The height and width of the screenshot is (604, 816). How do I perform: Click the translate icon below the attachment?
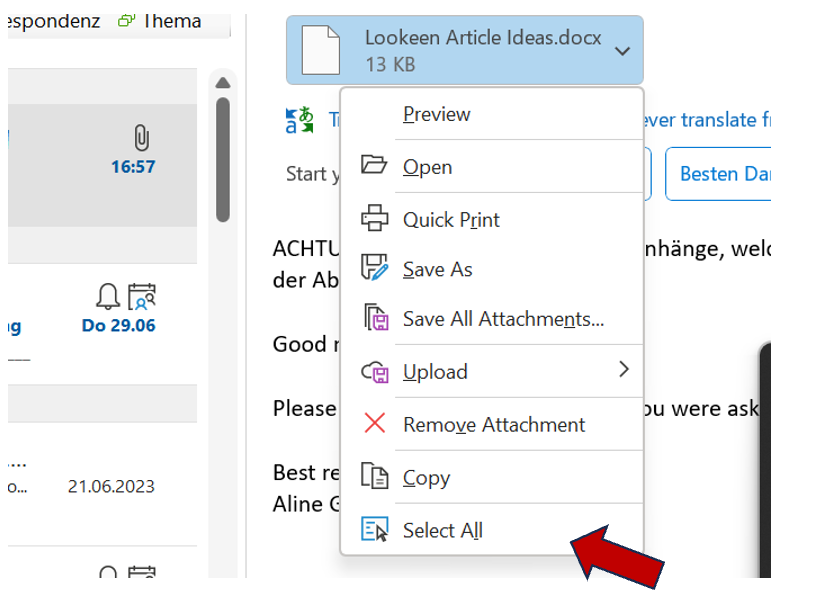(299, 121)
